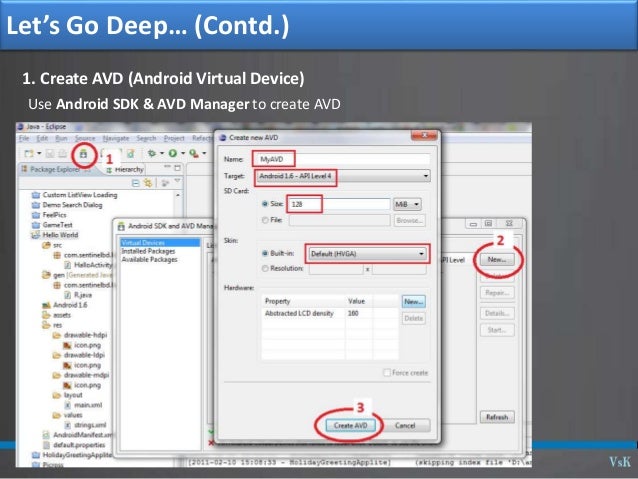Select HelloActivity java file in tree
Image resolution: width=638 pixels, height=479 pixels.
88,265
